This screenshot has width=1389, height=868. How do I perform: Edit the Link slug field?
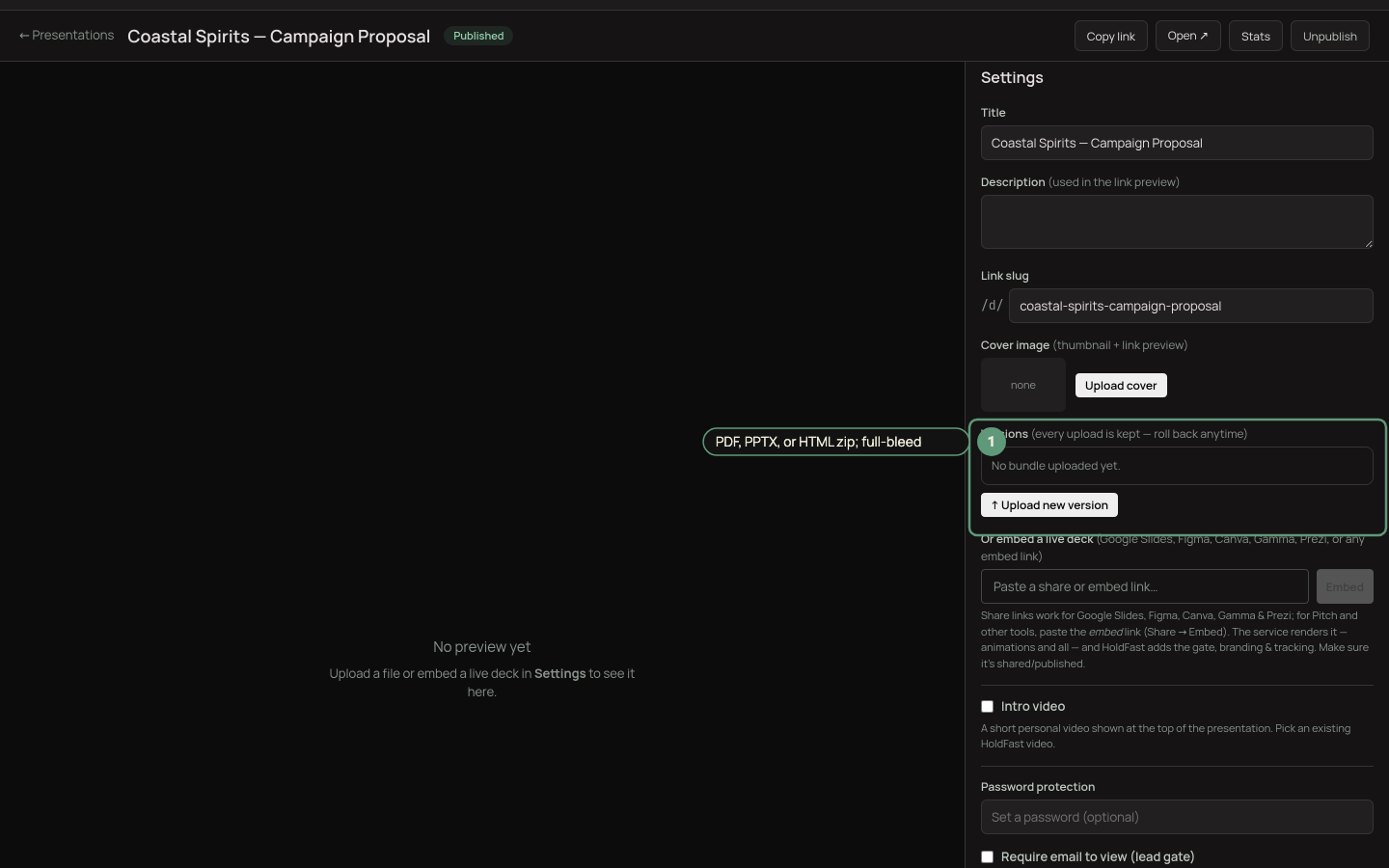click(1190, 306)
